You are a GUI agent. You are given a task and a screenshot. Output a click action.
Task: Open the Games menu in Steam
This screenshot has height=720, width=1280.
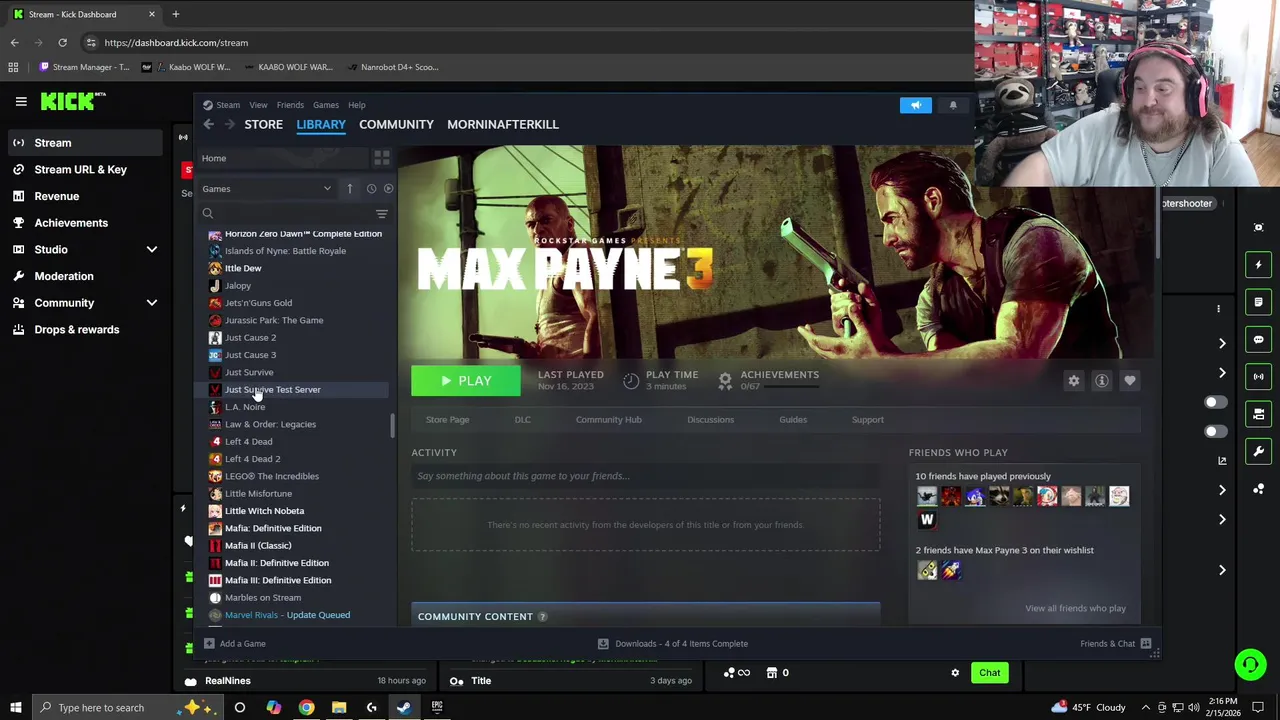pos(326,105)
